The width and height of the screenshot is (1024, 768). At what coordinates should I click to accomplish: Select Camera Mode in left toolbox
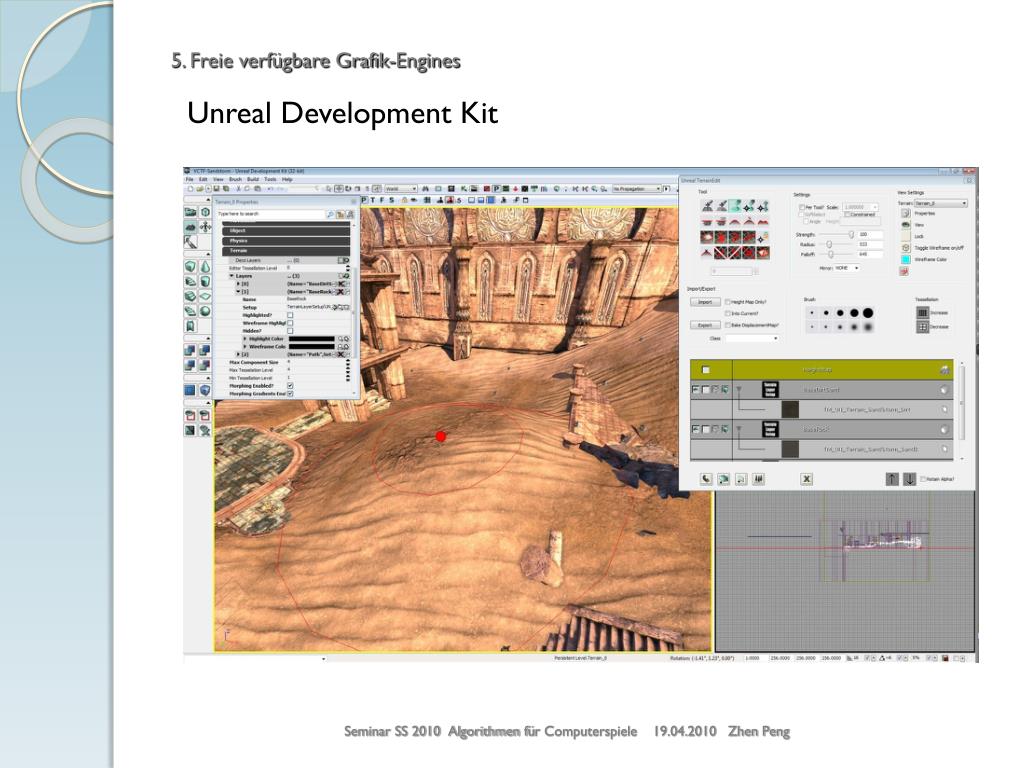pos(190,212)
